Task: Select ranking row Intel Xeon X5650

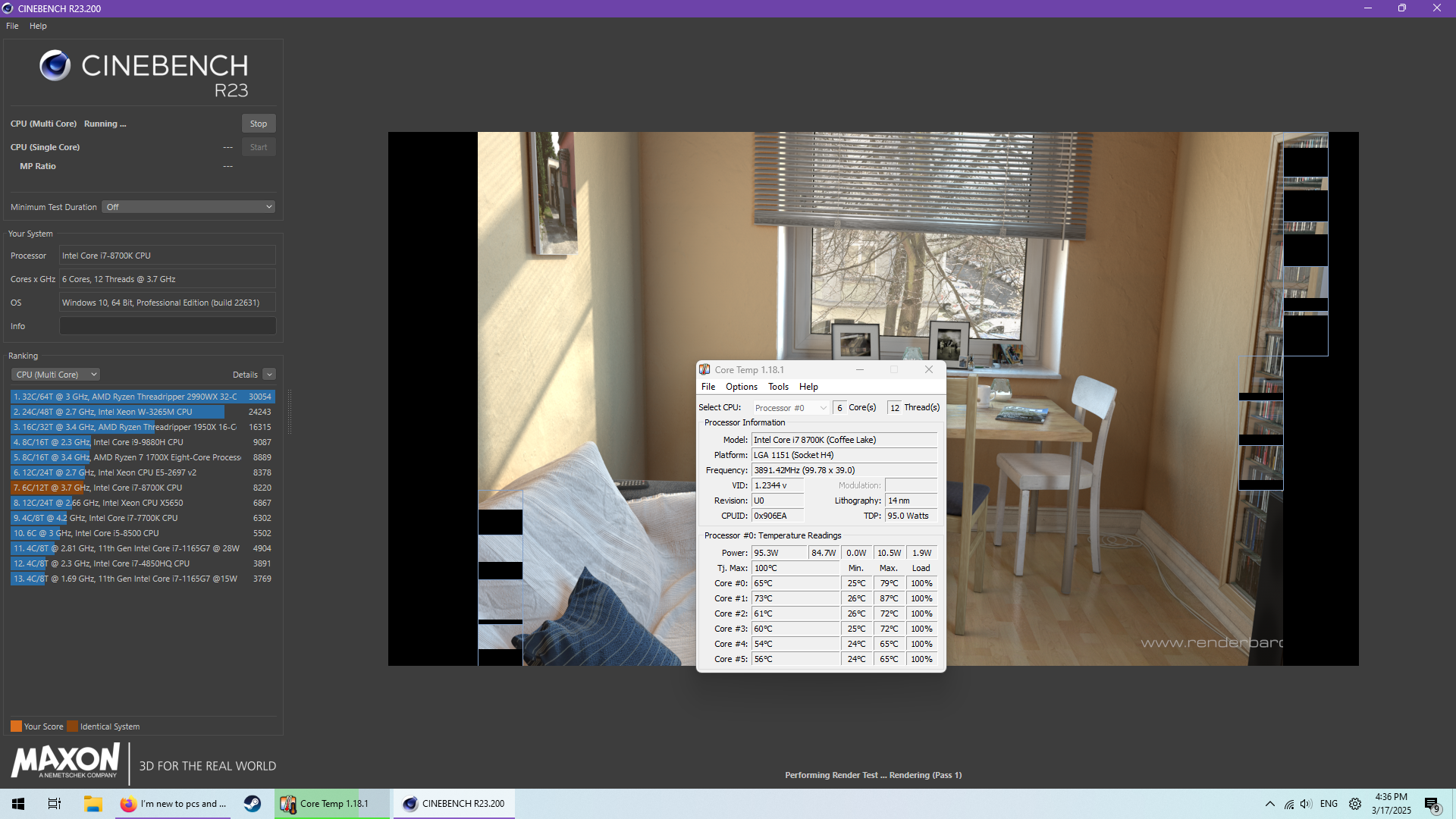Action: 143,503
